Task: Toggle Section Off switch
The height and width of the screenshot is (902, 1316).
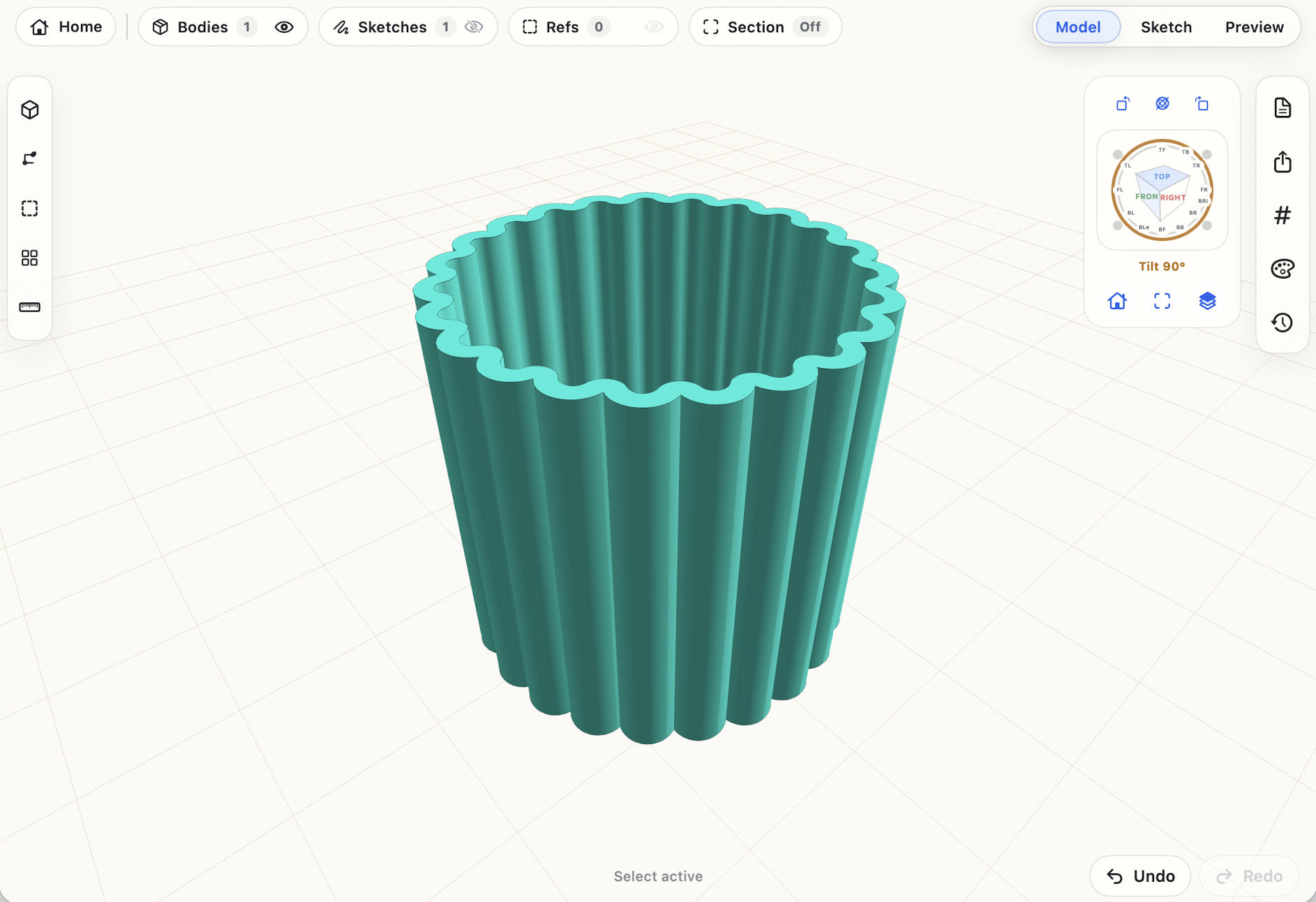Action: [809, 27]
